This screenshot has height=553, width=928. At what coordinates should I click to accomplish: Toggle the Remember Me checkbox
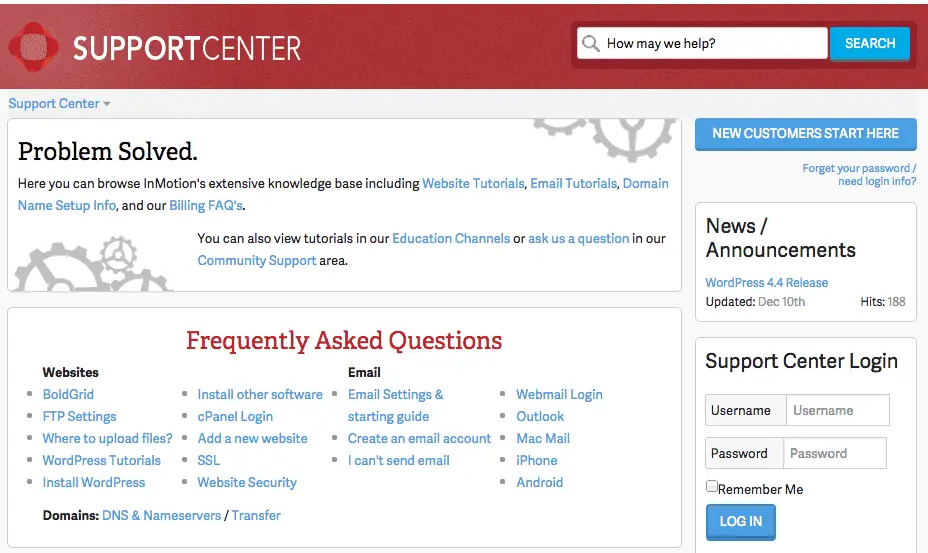tap(712, 486)
